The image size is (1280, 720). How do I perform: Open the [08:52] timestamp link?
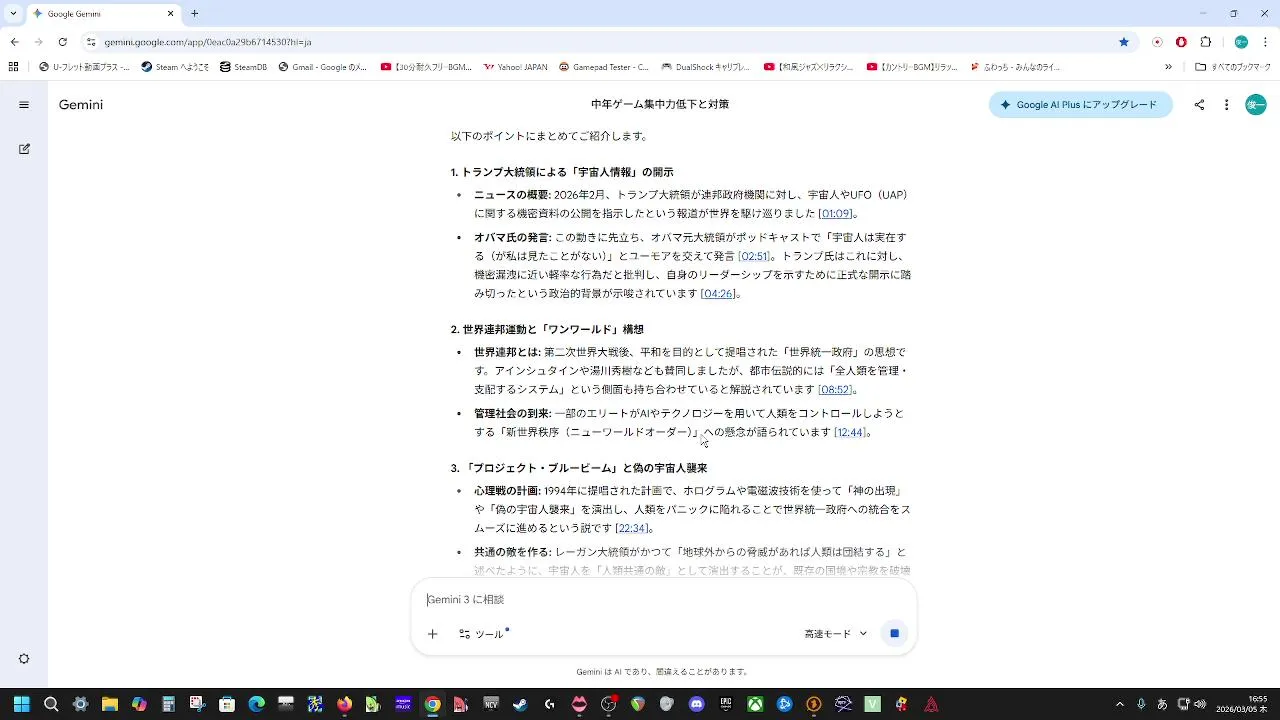coord(835,390)
